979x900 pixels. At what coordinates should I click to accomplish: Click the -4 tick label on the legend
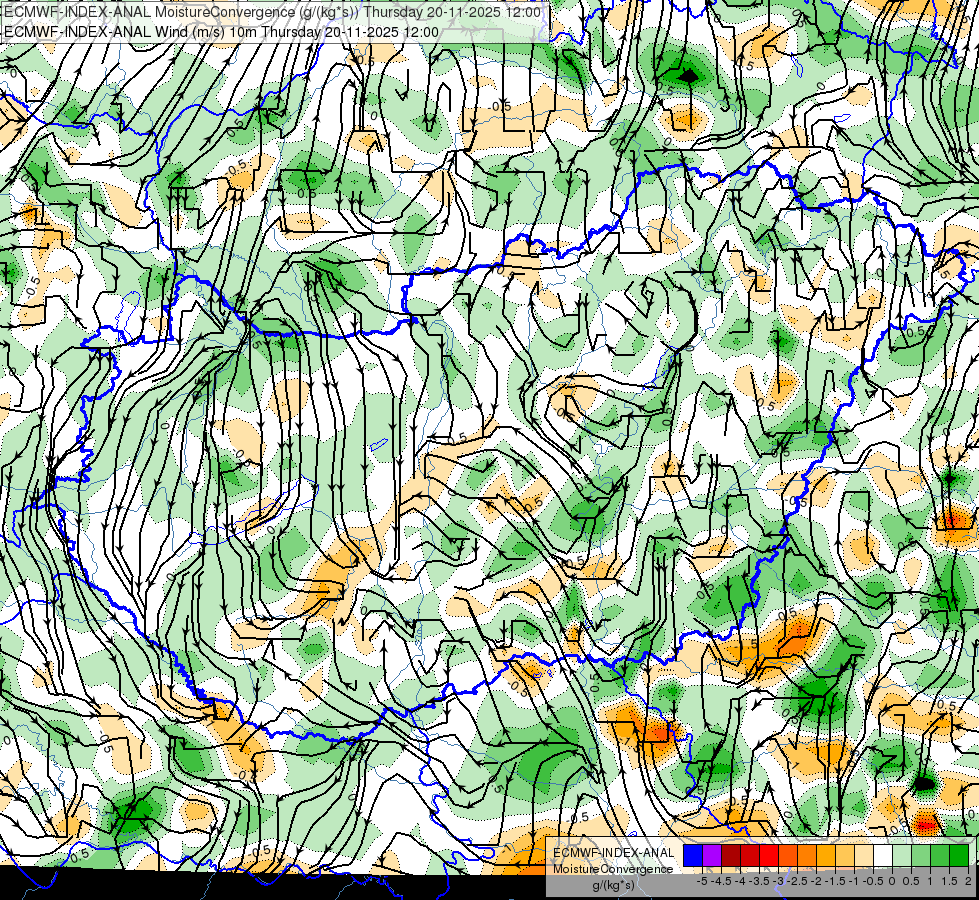pyautogui.click(x=740, y=881)
